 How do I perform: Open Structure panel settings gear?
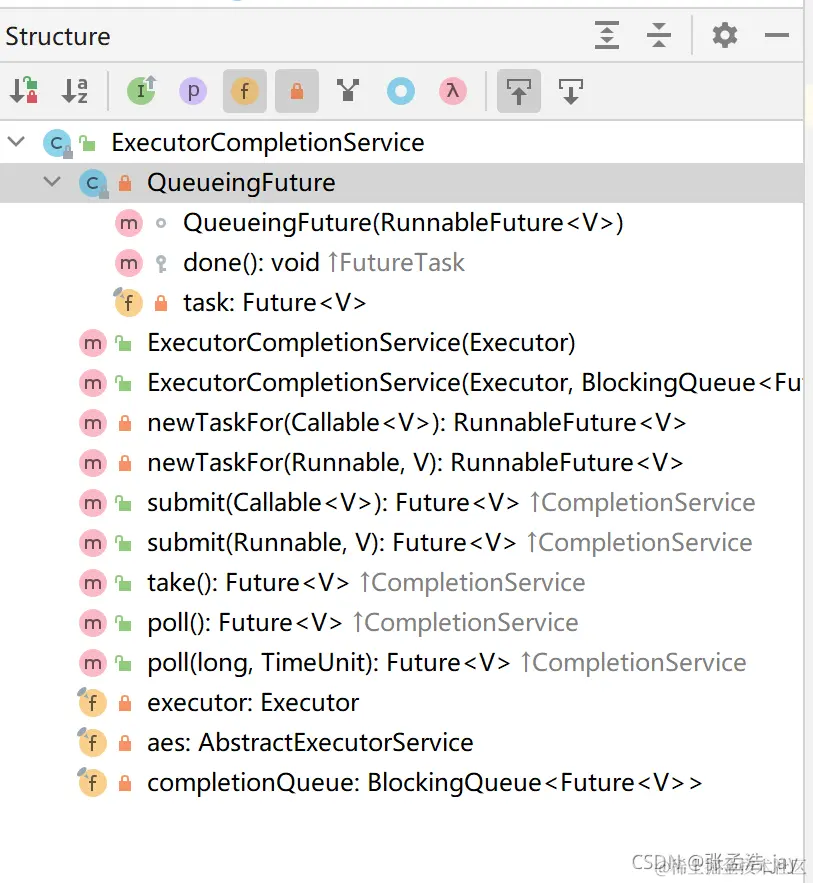[724, 35]
